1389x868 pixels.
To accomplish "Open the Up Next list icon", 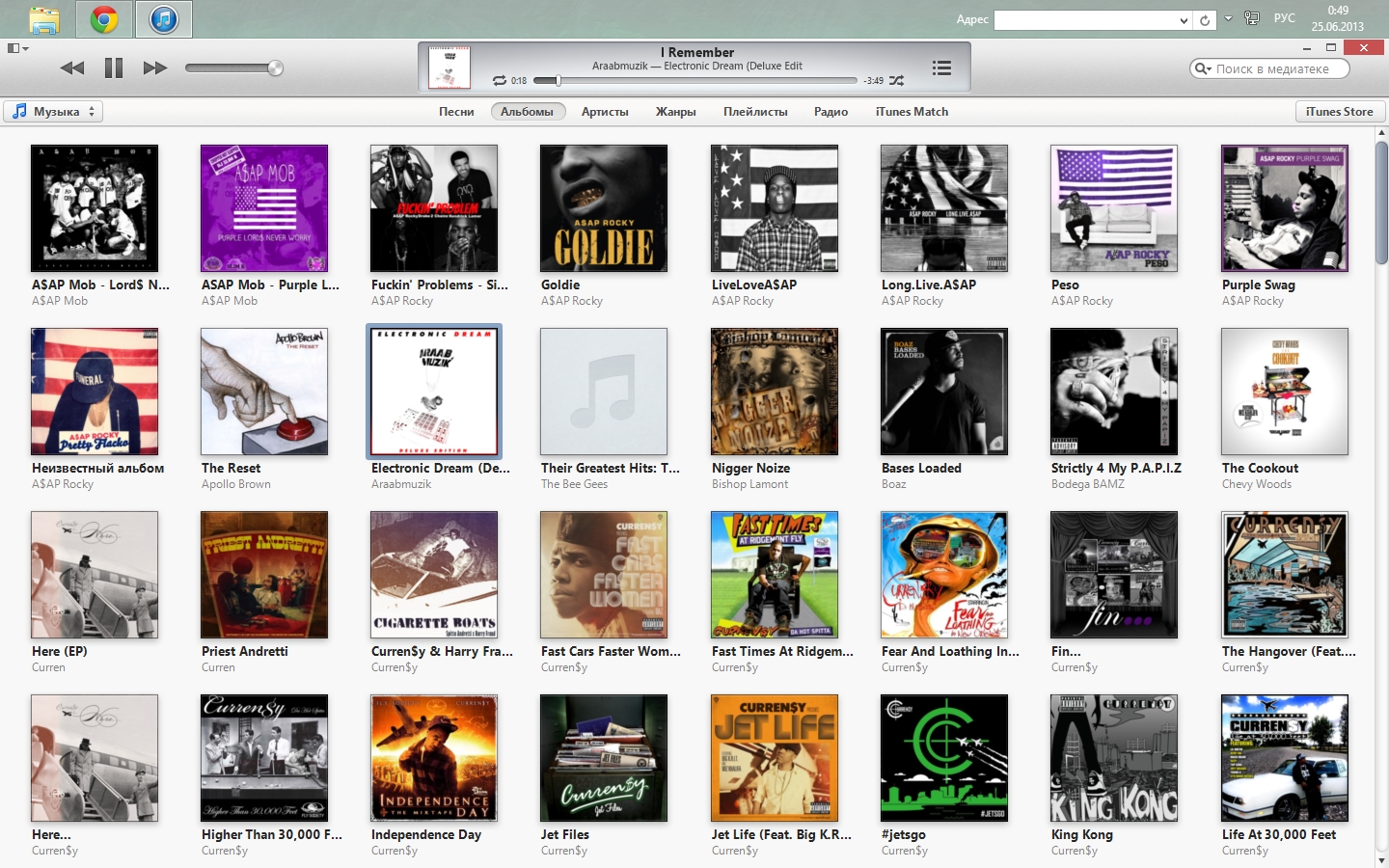I will (x=941, y=68).
